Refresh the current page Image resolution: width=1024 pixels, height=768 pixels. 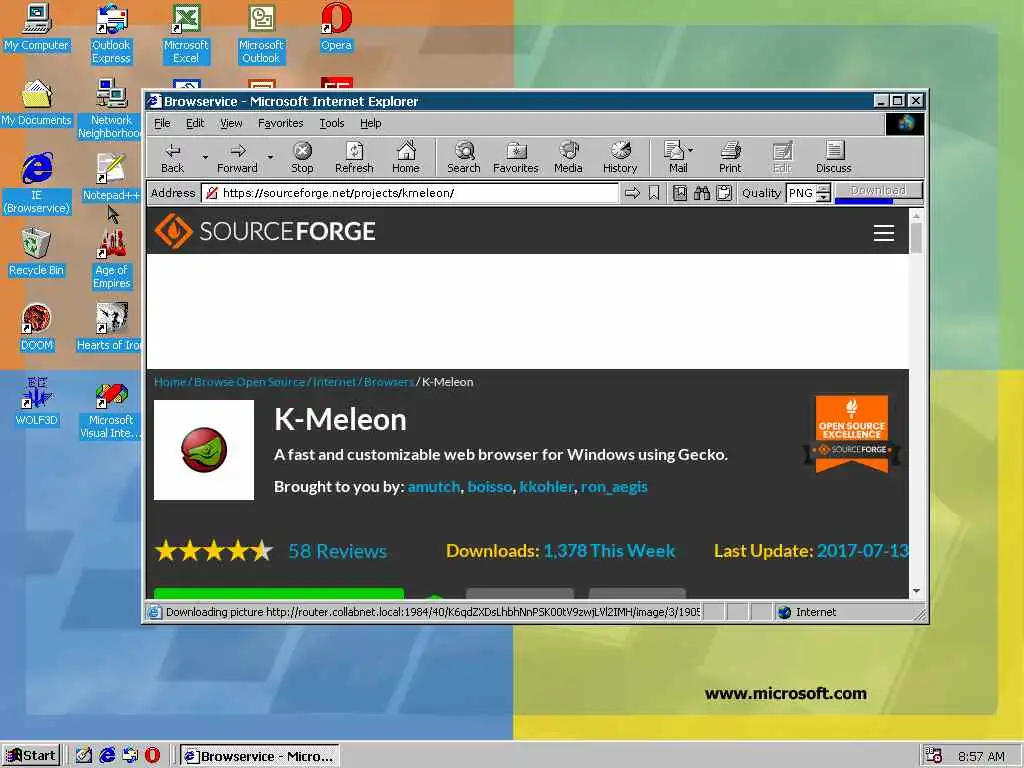354,157
